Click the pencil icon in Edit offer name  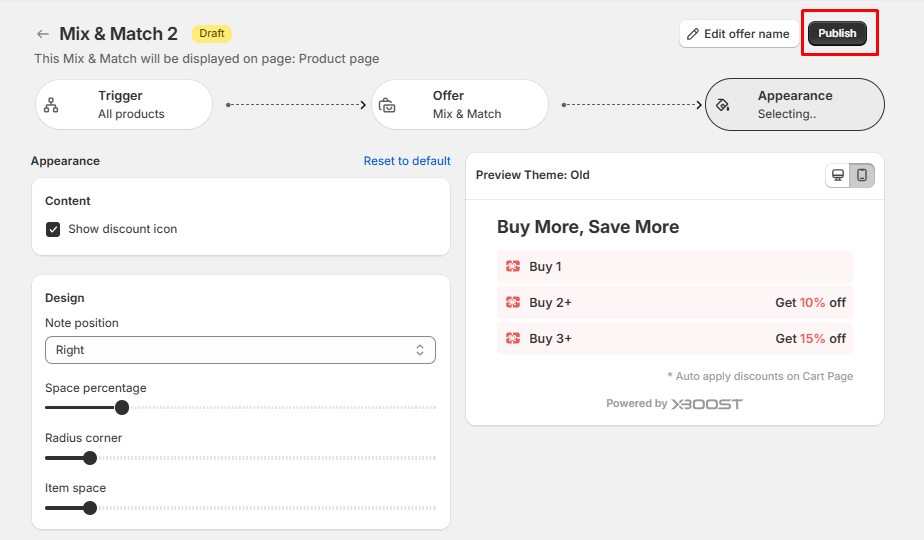pyautogui.click(x=693, y=34)
